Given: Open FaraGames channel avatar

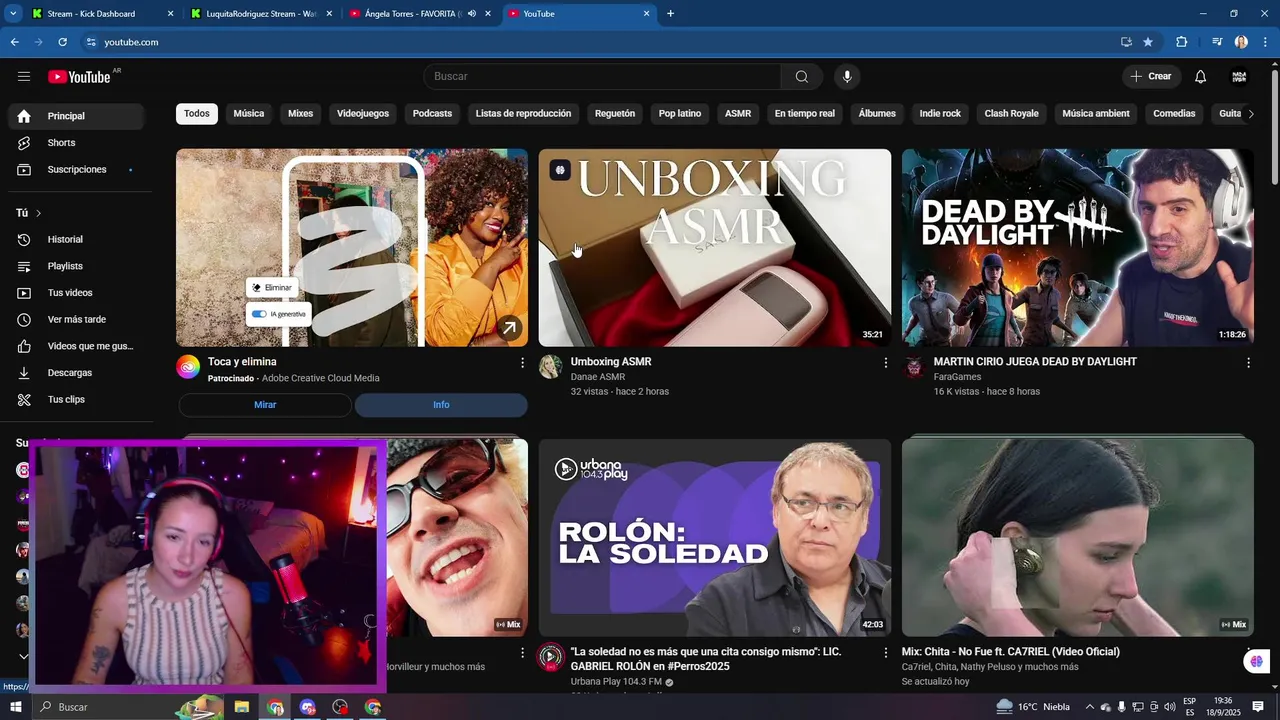Looking at the screenshot, I should (x=914, y=367).
